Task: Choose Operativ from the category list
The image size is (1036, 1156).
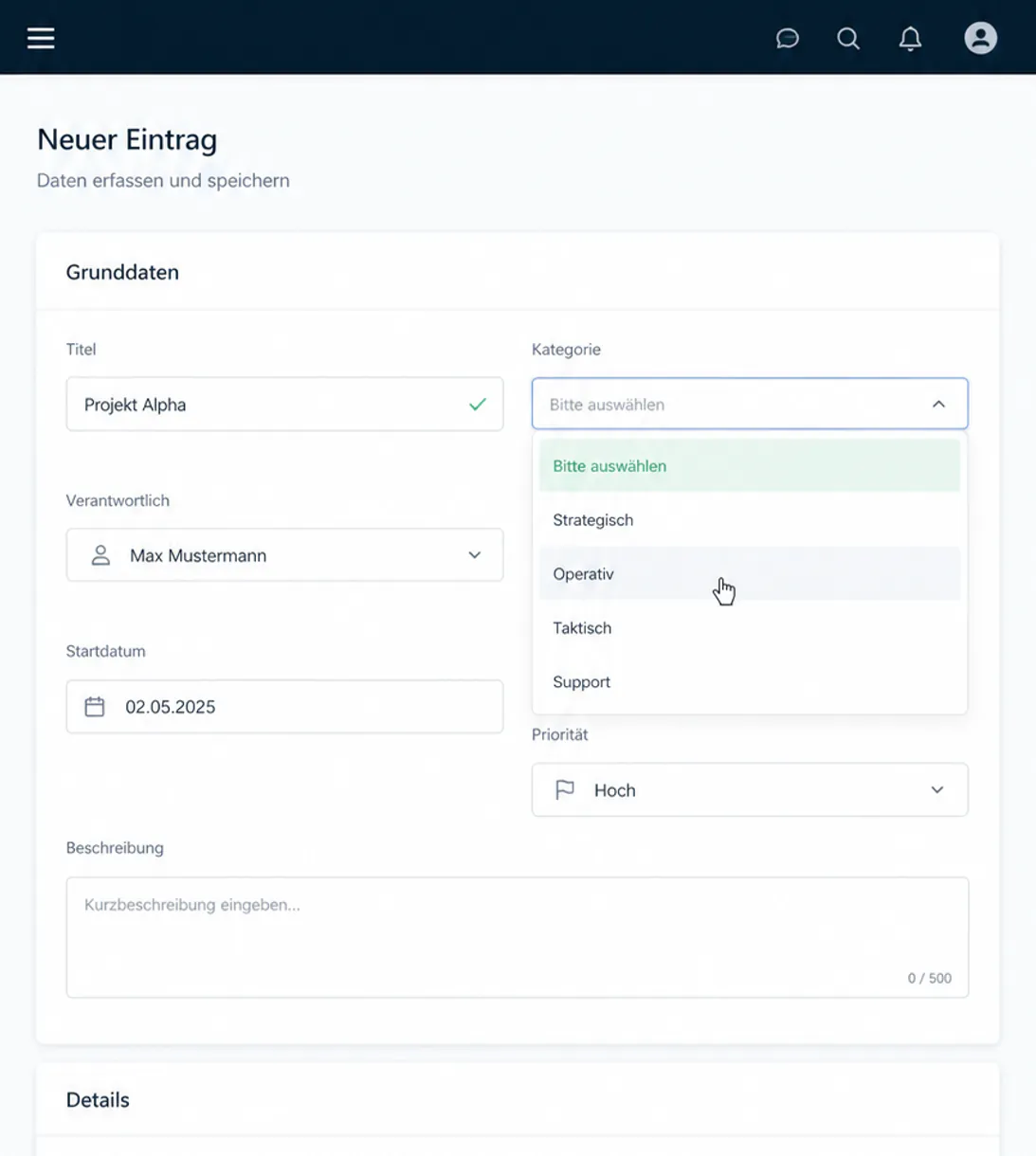Action: (x=750, y=573)
